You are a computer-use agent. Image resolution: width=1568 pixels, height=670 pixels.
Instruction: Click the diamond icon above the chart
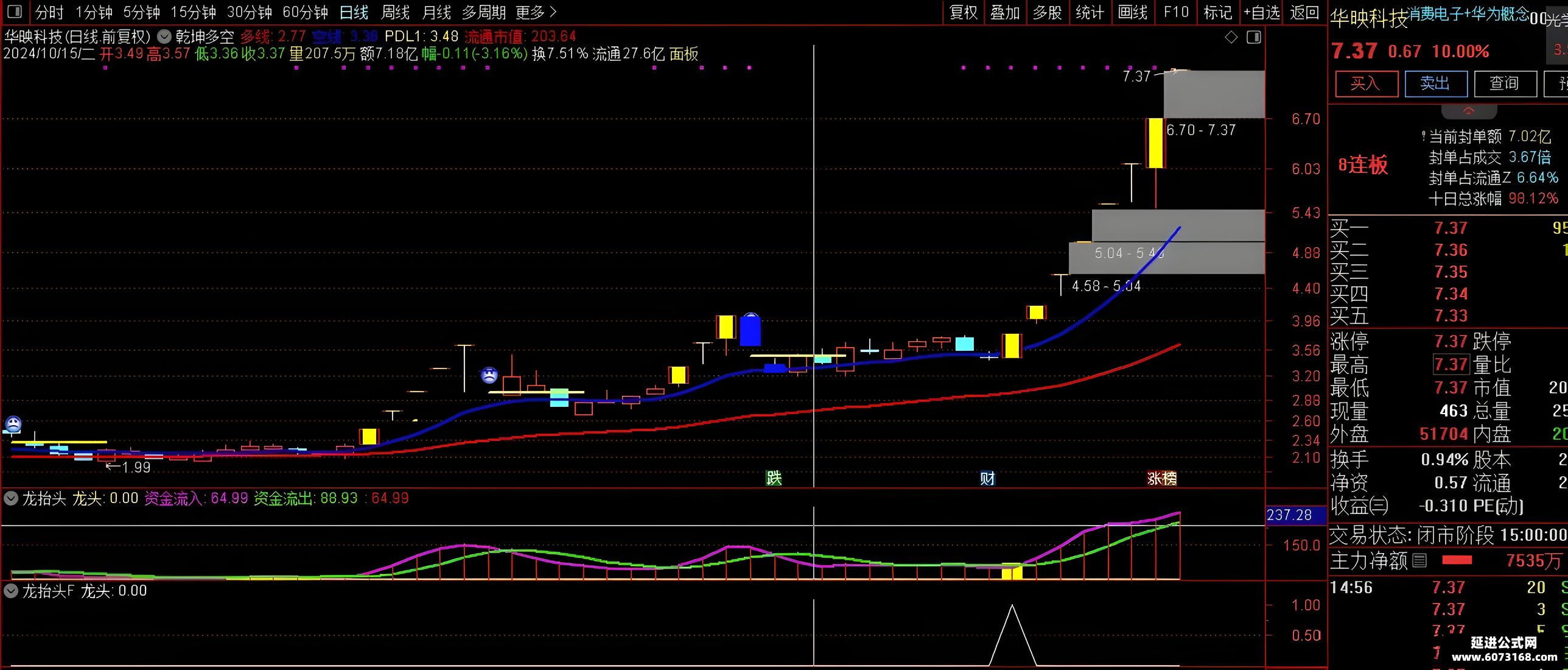[1231, 38]
